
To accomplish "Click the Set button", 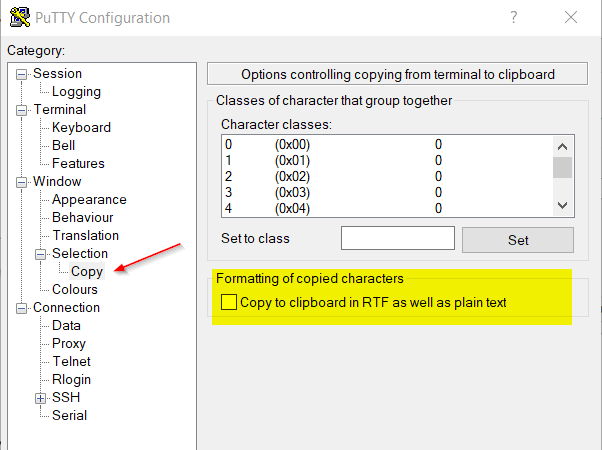I will 518,240.
